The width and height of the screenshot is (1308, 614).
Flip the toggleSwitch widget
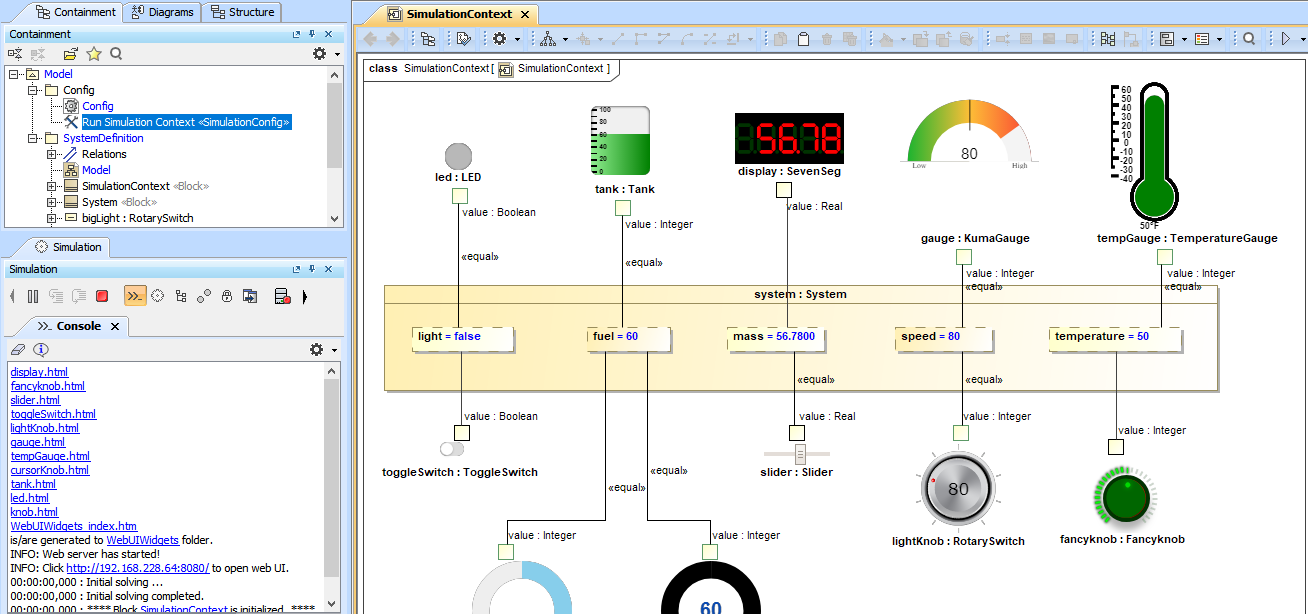pyautogui.click(x=452, y=449)
